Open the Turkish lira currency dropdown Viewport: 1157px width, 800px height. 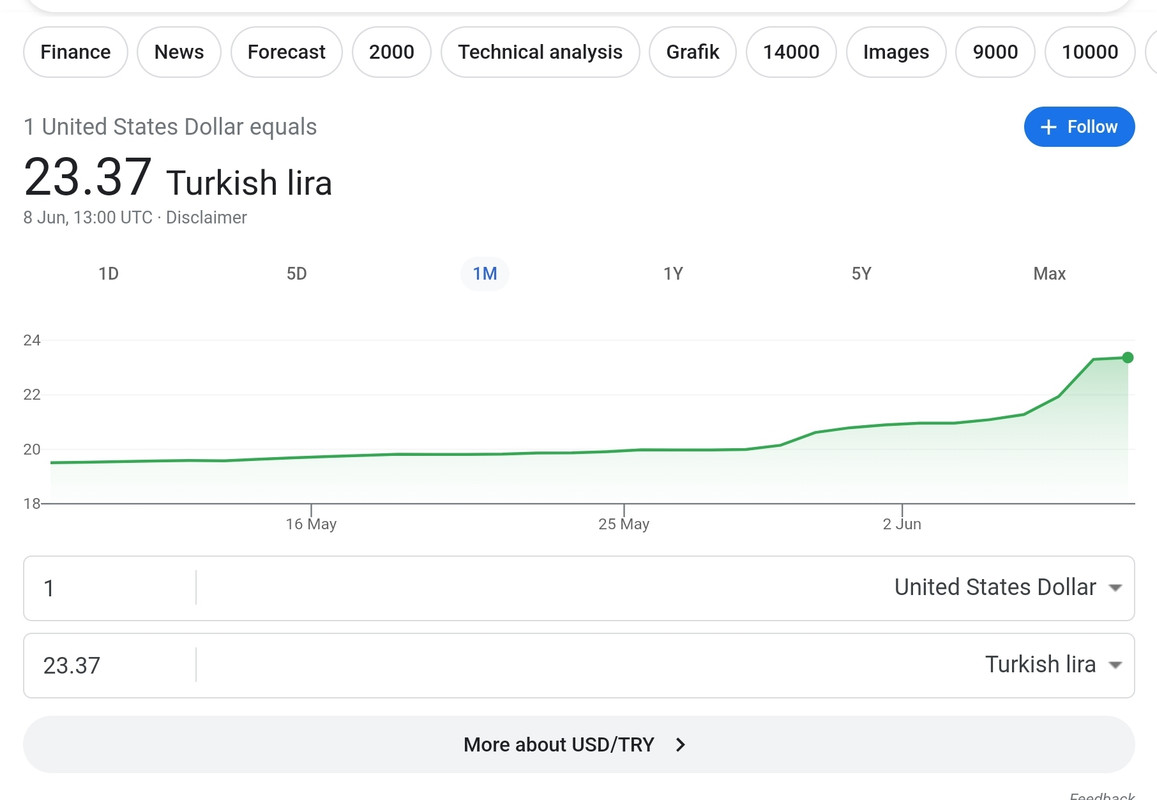click(x=1054, y=664)
